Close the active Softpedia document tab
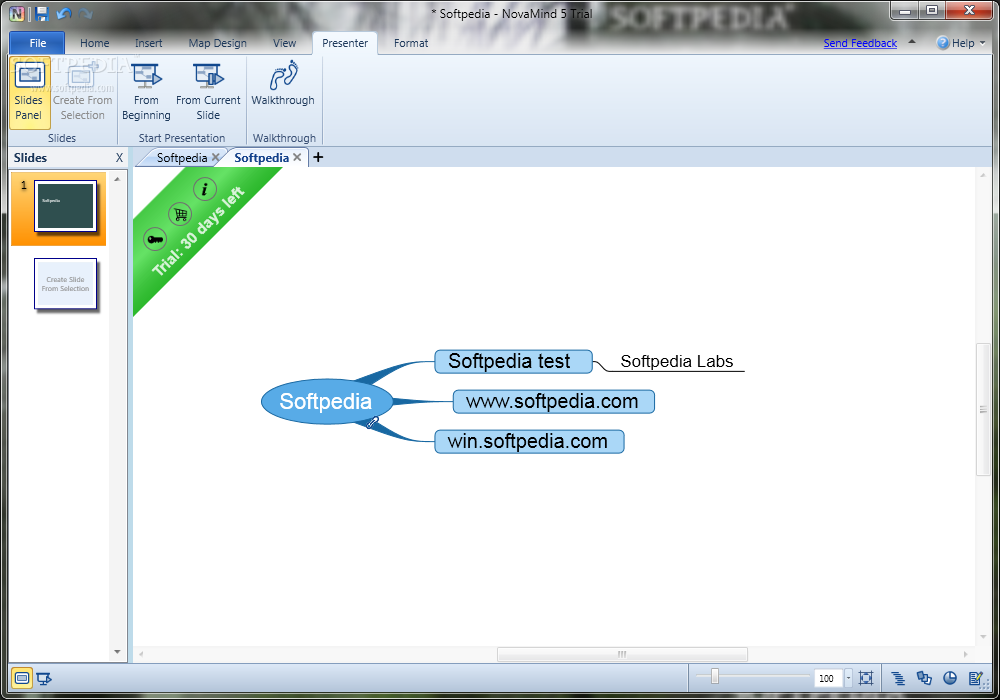The image size is (1000, 700). point(297,157)
